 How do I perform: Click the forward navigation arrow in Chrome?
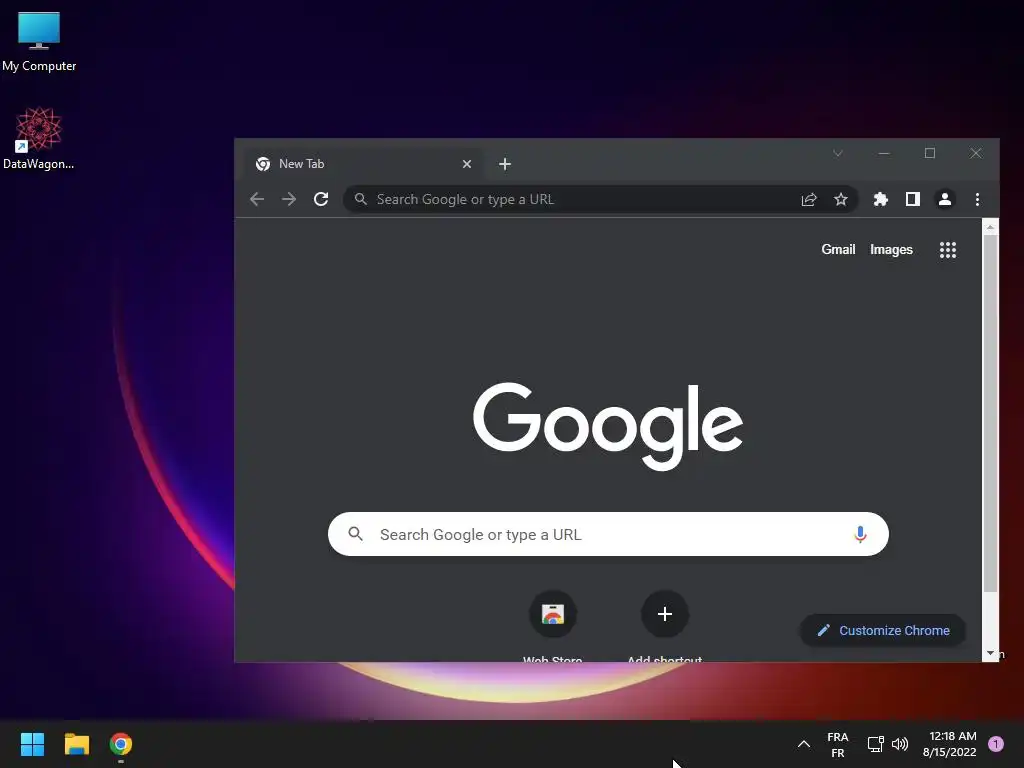click(289, 199)
